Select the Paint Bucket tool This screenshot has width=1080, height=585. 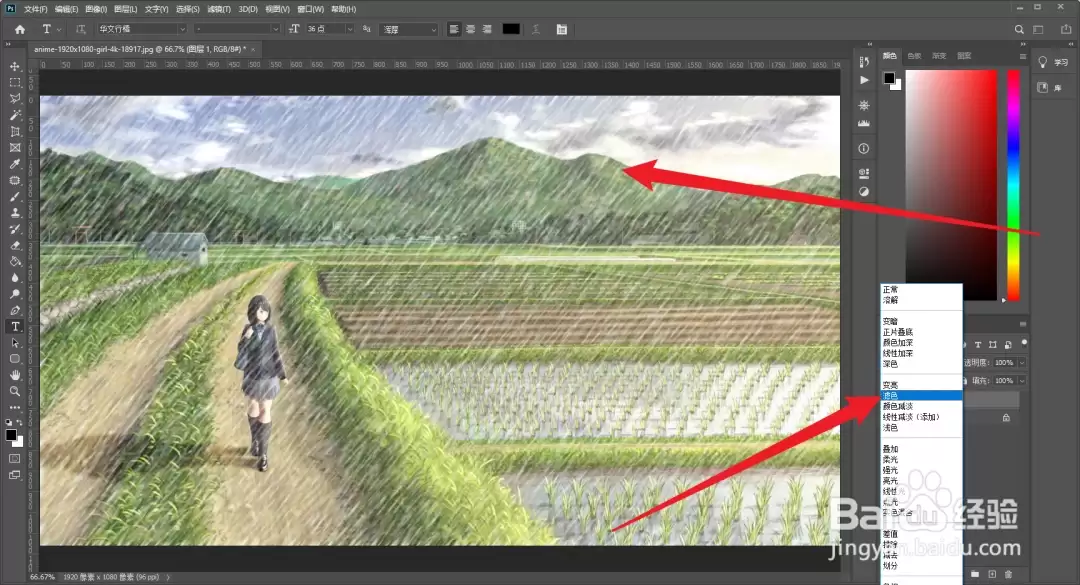tap(14, 261)
